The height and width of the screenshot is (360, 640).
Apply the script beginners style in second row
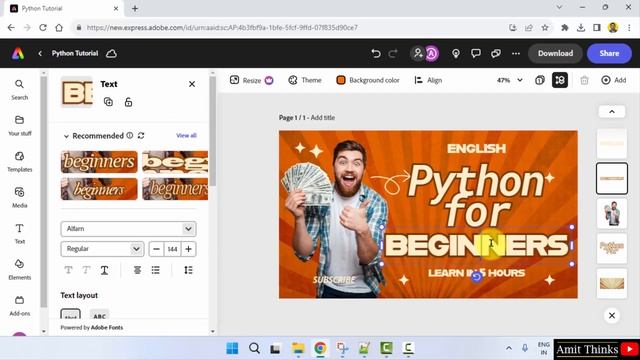[x=99, y=189]
